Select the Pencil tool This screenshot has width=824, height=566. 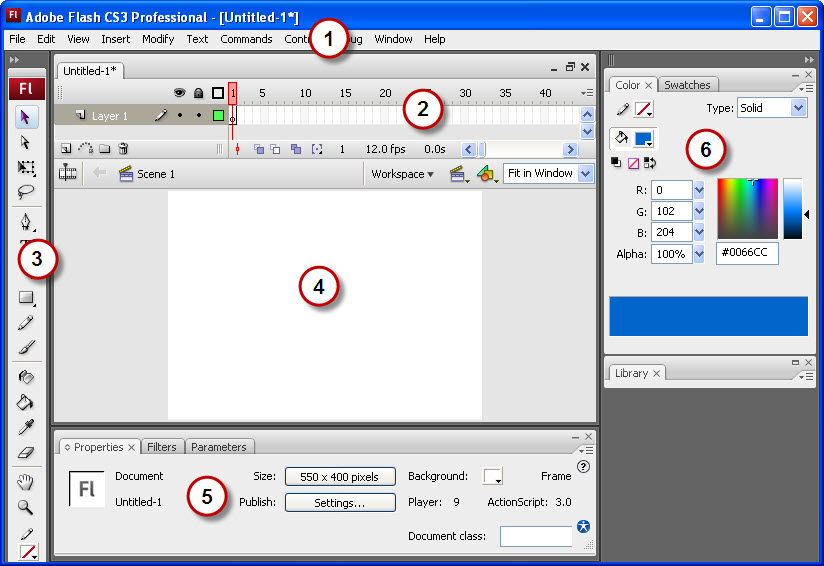coord(25,322)
